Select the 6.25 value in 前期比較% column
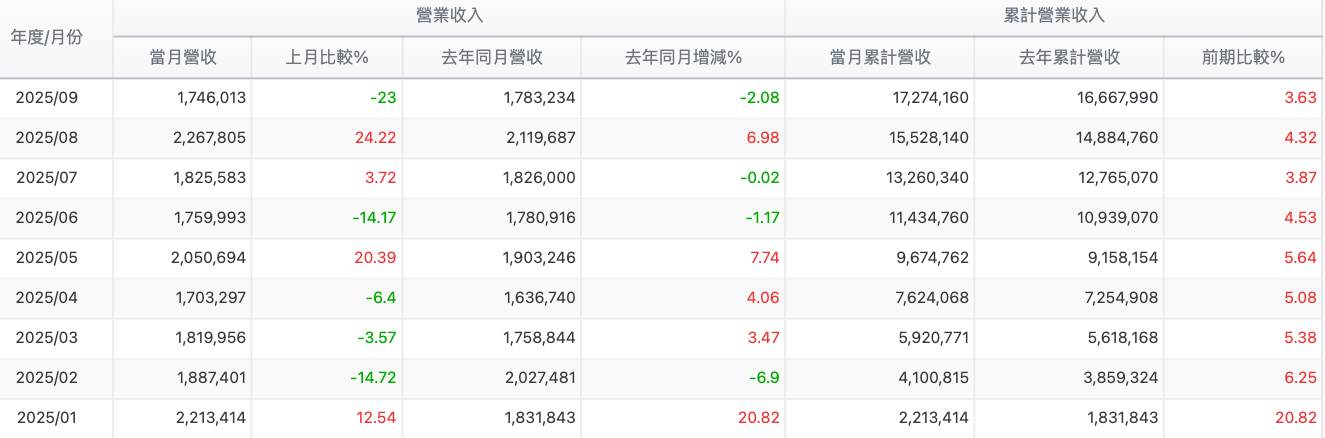This screenshot has width=1325, height=438. (x=1300, y=378)
